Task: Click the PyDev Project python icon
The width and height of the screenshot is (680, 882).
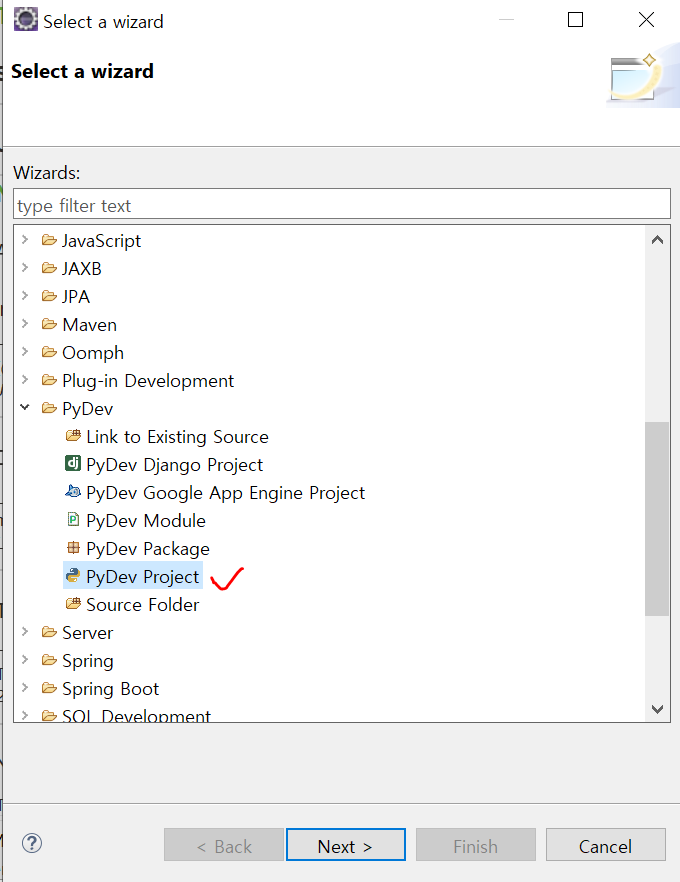Action: pos(73,576)
